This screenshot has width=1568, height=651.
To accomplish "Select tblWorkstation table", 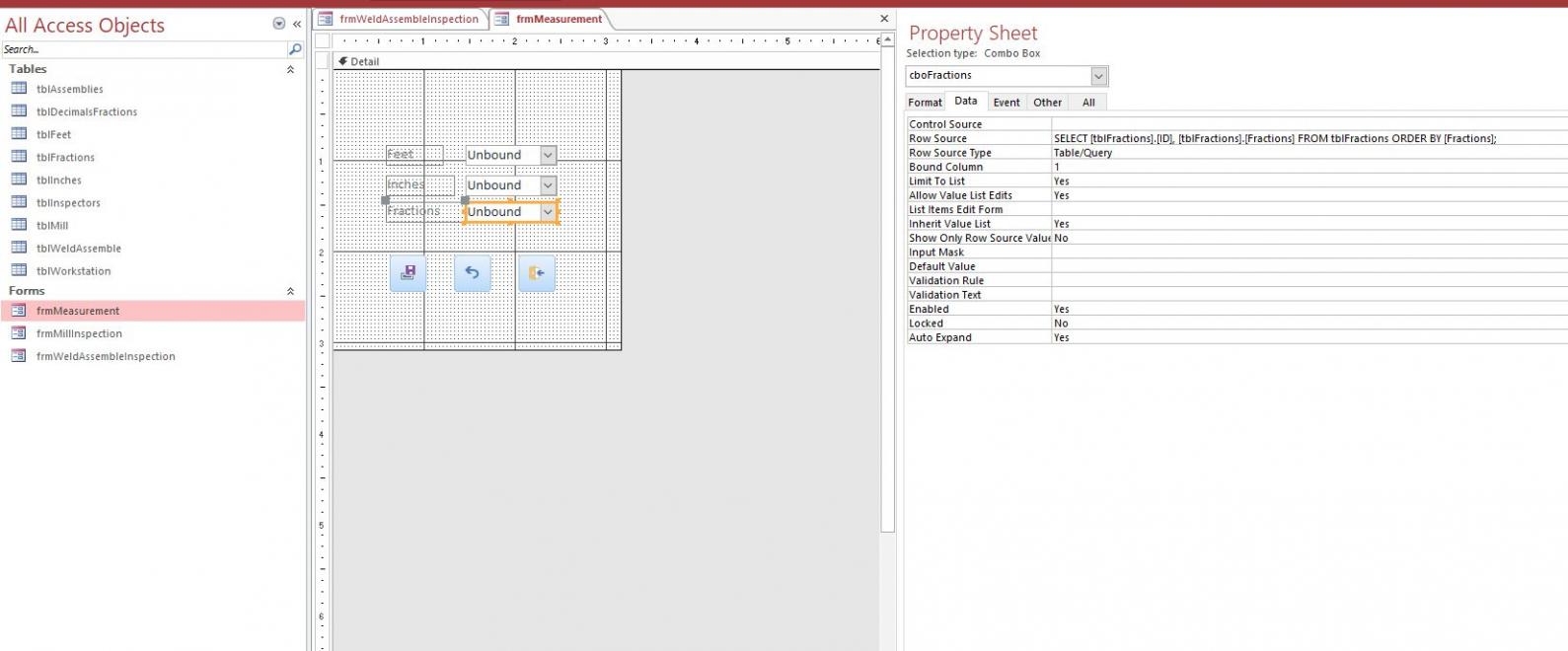I will click(x=73, y=270).
